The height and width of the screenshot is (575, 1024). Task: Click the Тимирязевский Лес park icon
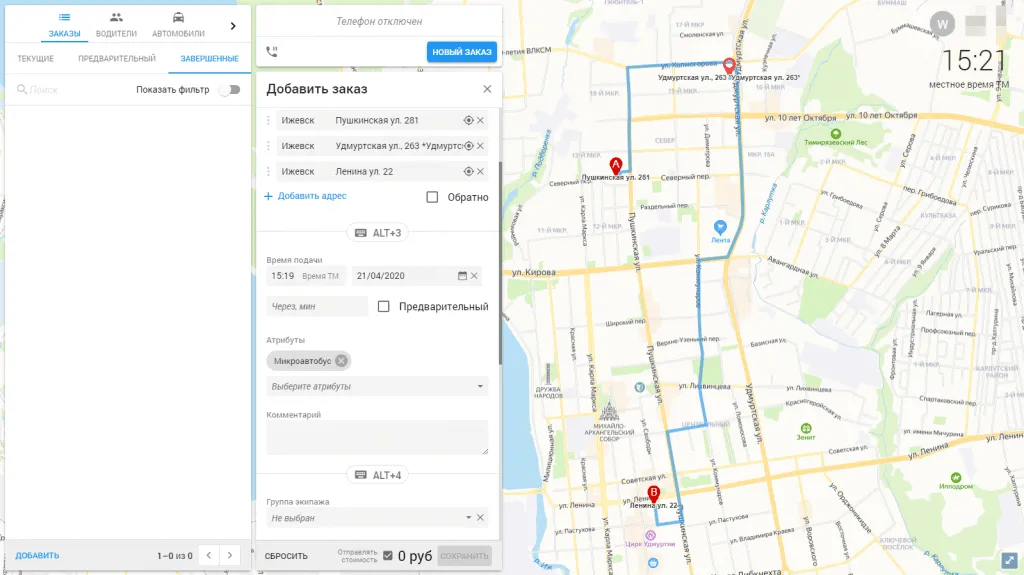coord(835,134)
